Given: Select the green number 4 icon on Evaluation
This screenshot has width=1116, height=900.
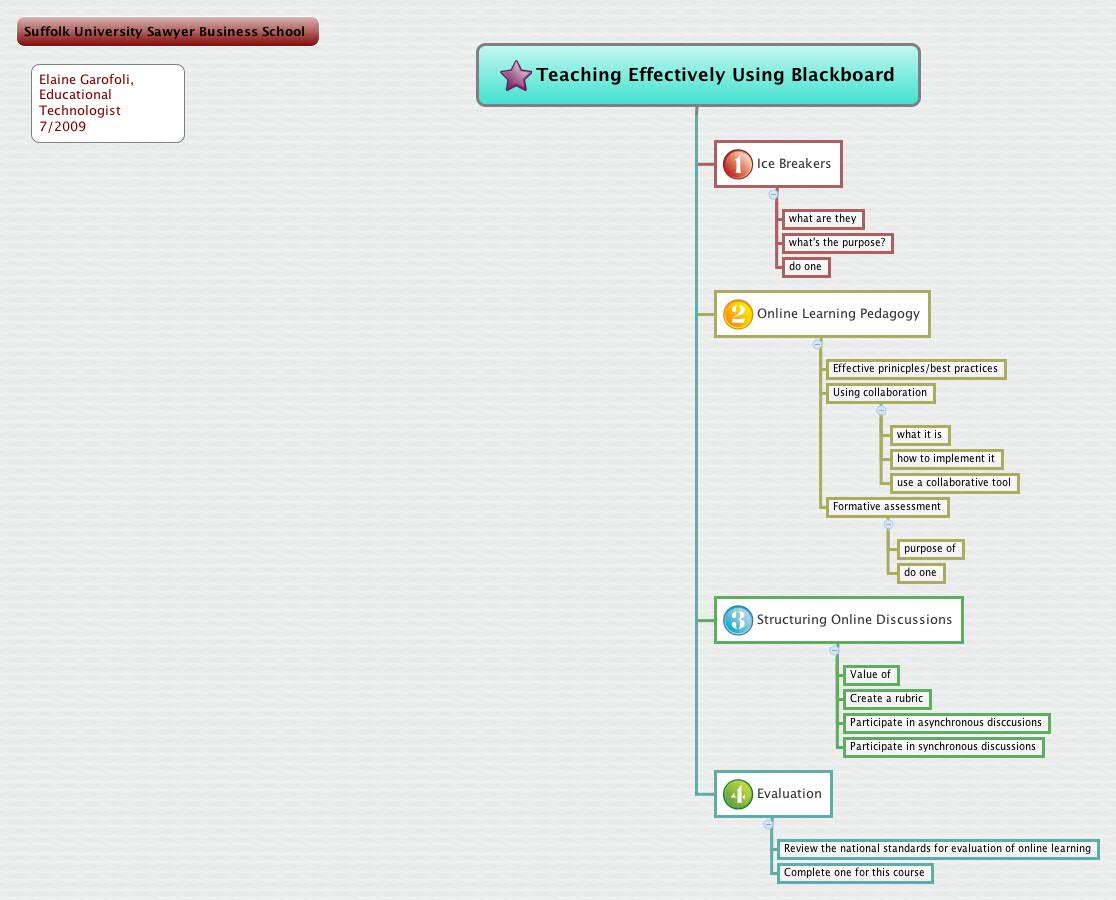Looking at the screenshot, I should (737, 793).
